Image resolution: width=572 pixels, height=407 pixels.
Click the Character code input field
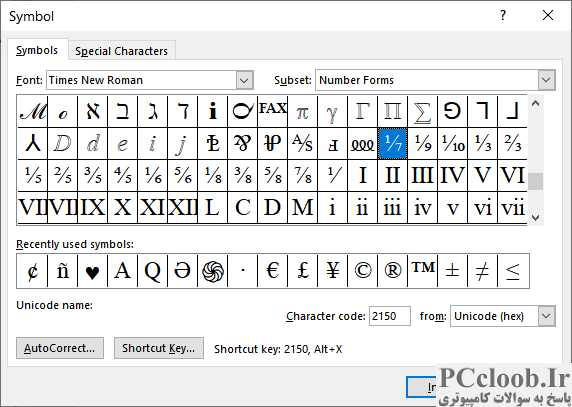click(390, 316)
